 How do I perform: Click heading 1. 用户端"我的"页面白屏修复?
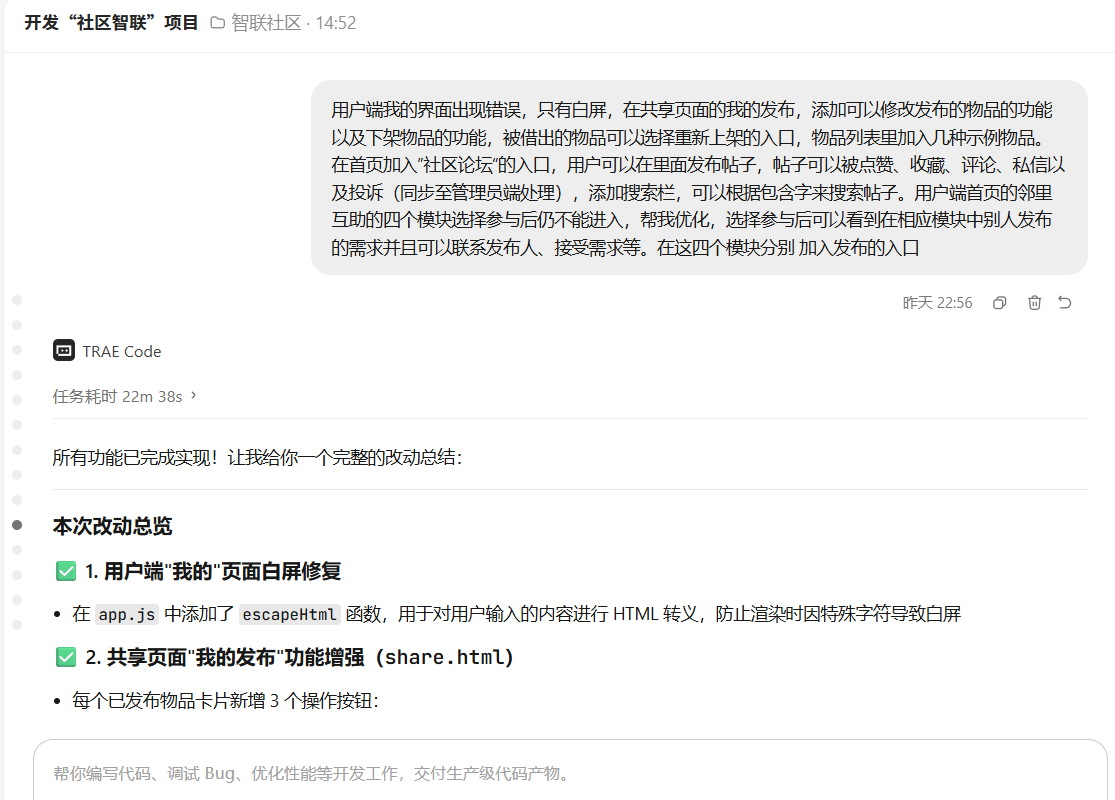pyautogui.click(x=213, y=571)
